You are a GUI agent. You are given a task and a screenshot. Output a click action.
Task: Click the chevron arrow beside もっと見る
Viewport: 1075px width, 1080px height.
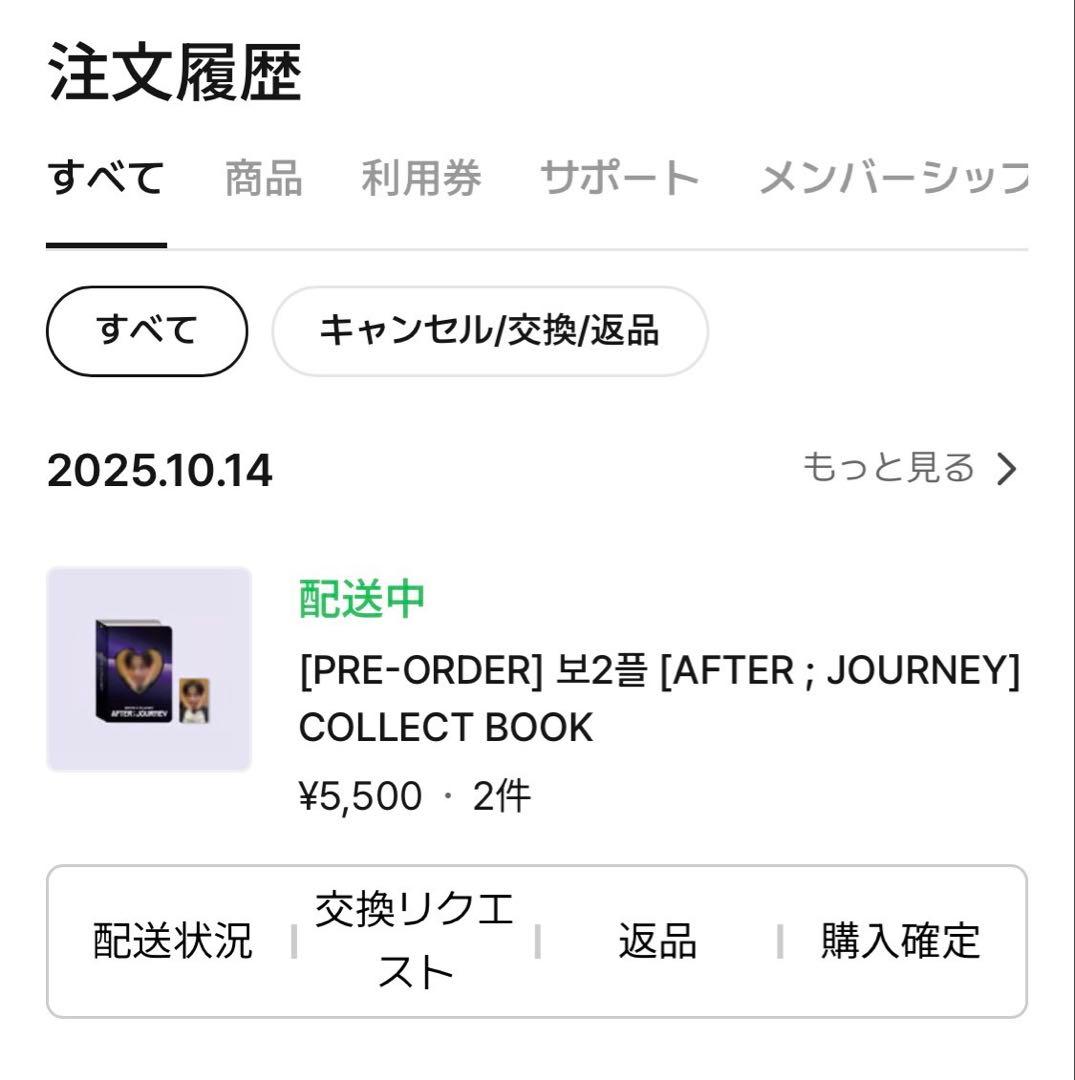coord(1006,468)
